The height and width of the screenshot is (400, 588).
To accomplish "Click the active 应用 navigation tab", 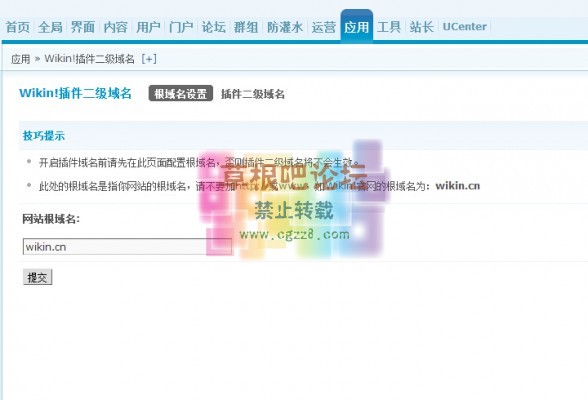I will coord(357,26).
